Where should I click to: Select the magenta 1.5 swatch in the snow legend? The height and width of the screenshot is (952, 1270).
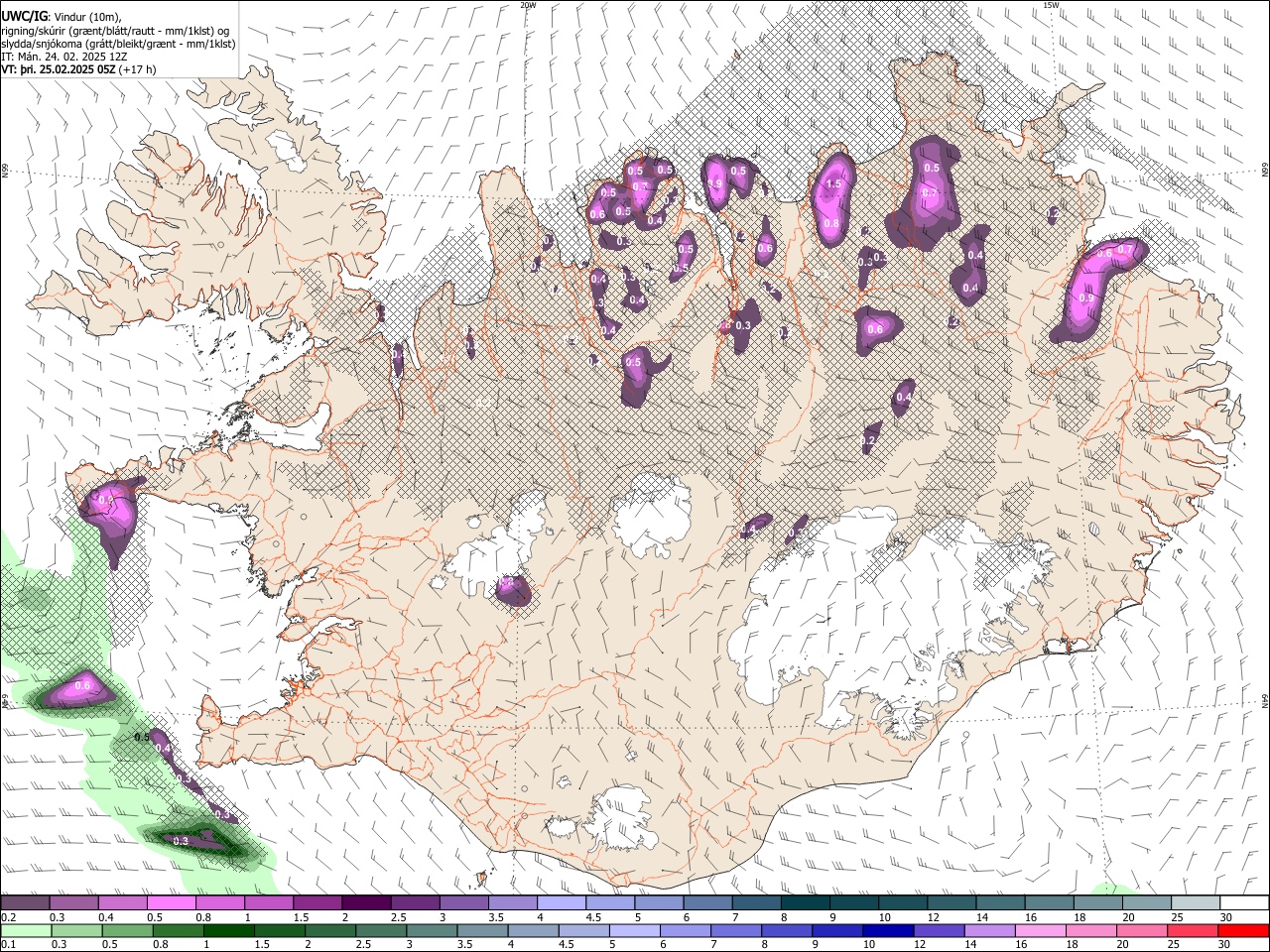(x=317, y=902)
